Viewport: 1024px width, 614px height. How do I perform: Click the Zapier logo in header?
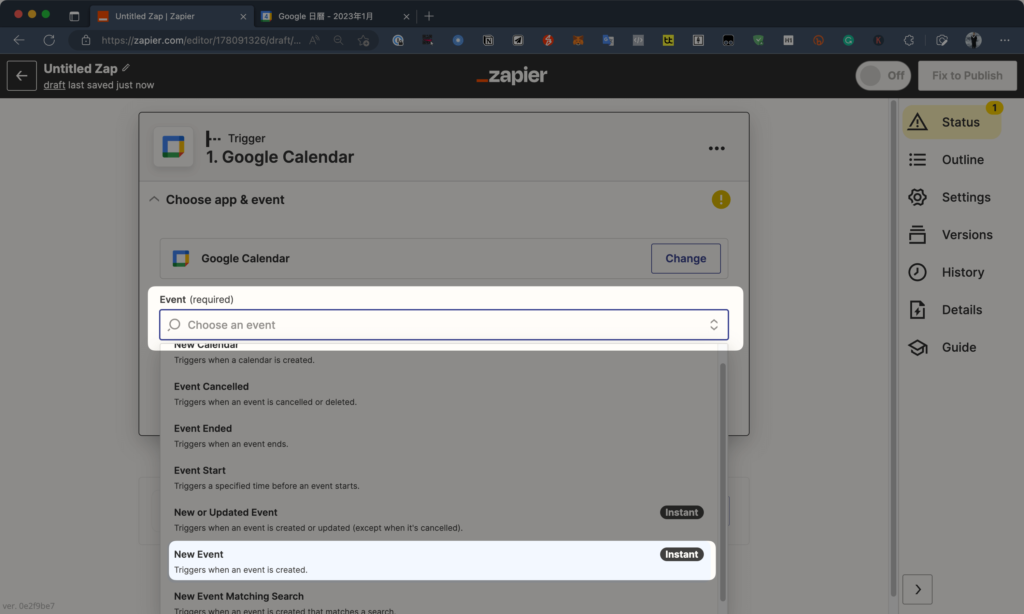click(512, 76)
